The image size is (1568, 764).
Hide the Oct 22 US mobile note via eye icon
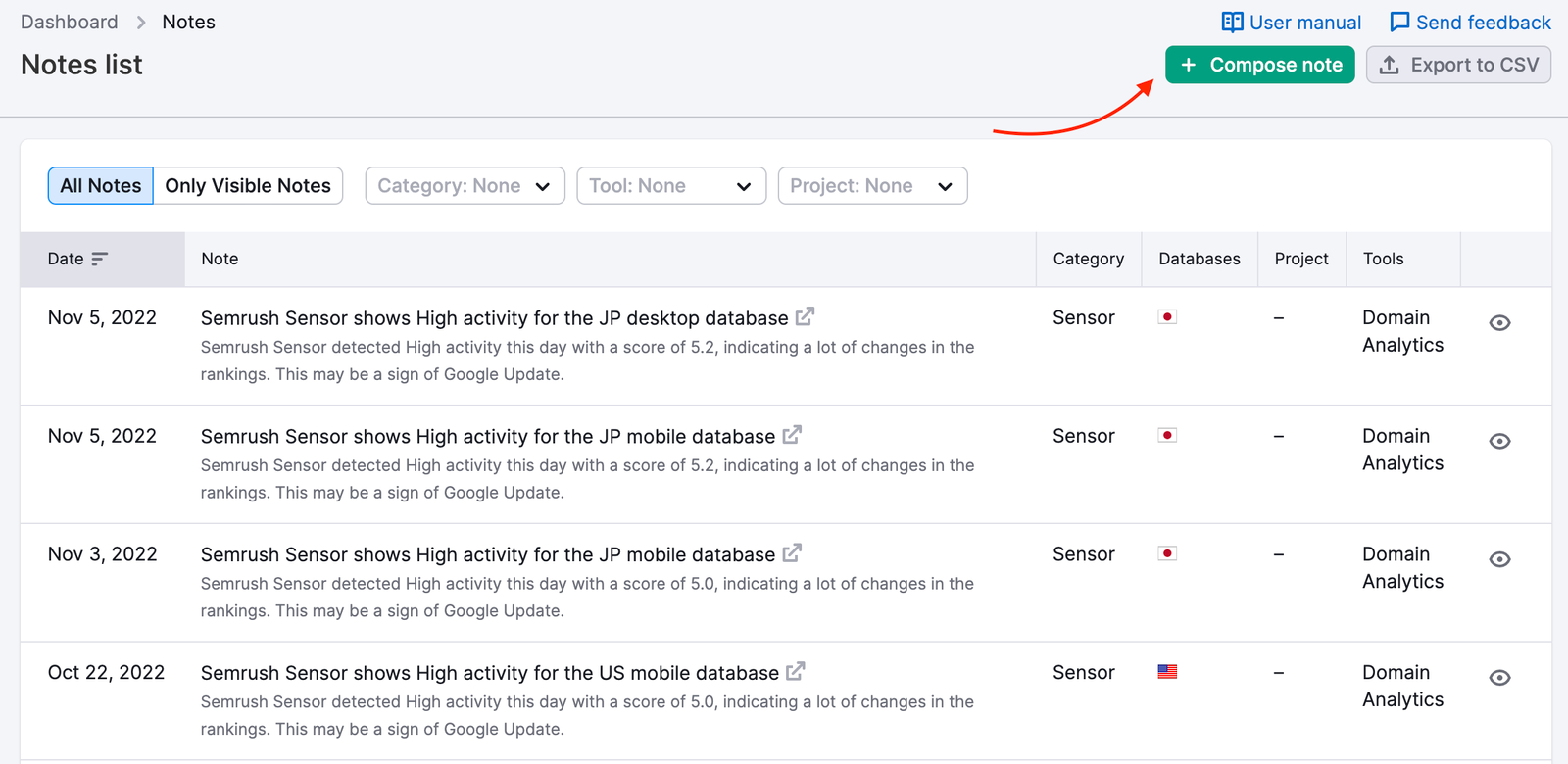(1499, 678)
